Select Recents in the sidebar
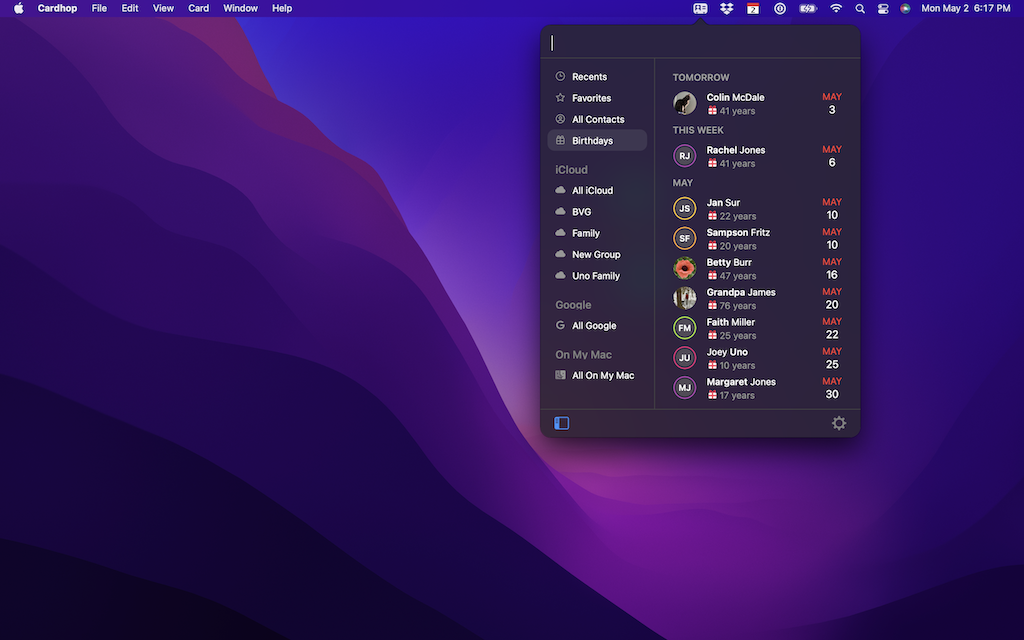The width and height of the screenshot is (1024, 640). tap(598, 76)
